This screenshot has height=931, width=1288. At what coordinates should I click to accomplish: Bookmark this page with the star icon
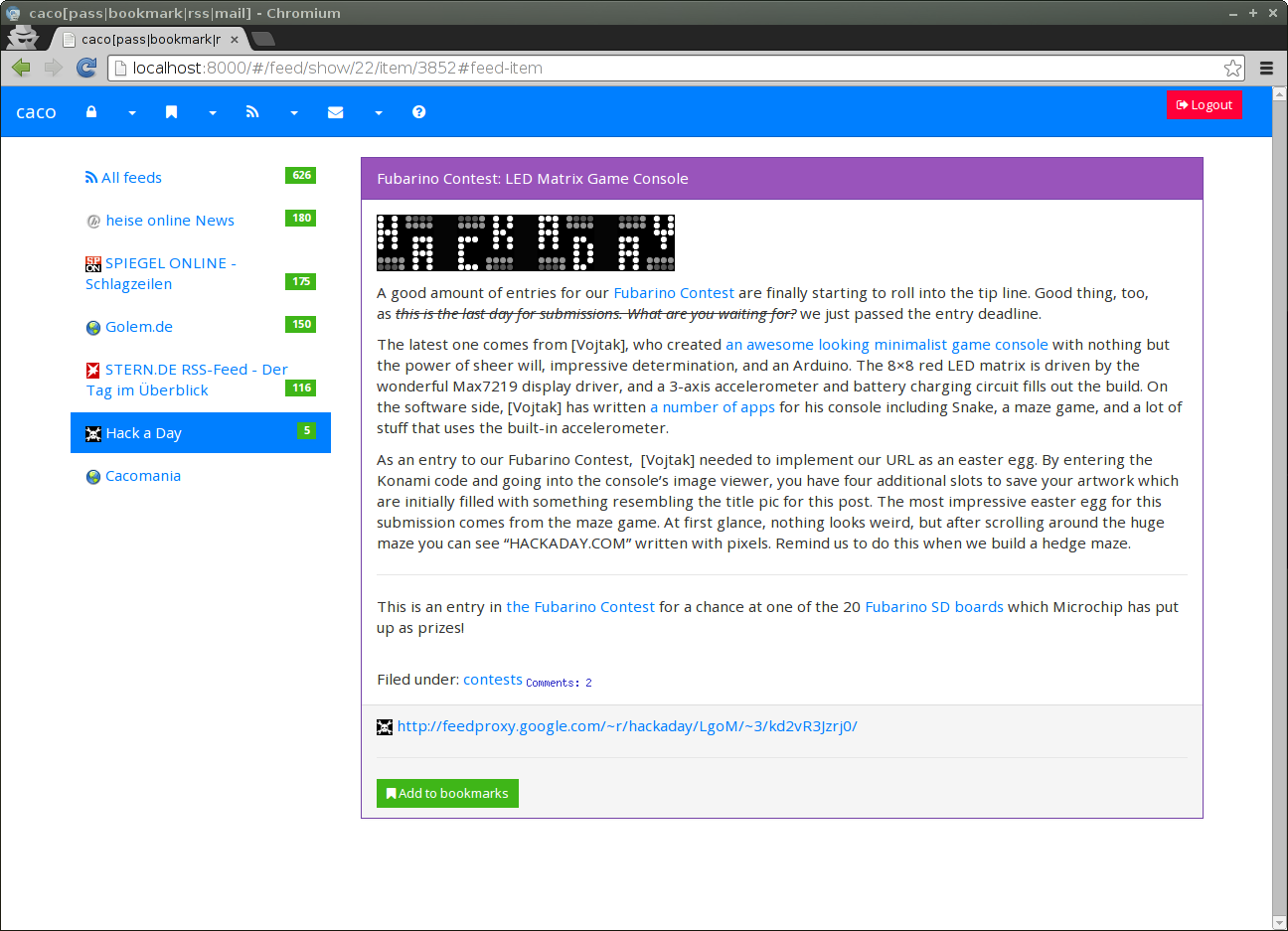point(1232,68)
